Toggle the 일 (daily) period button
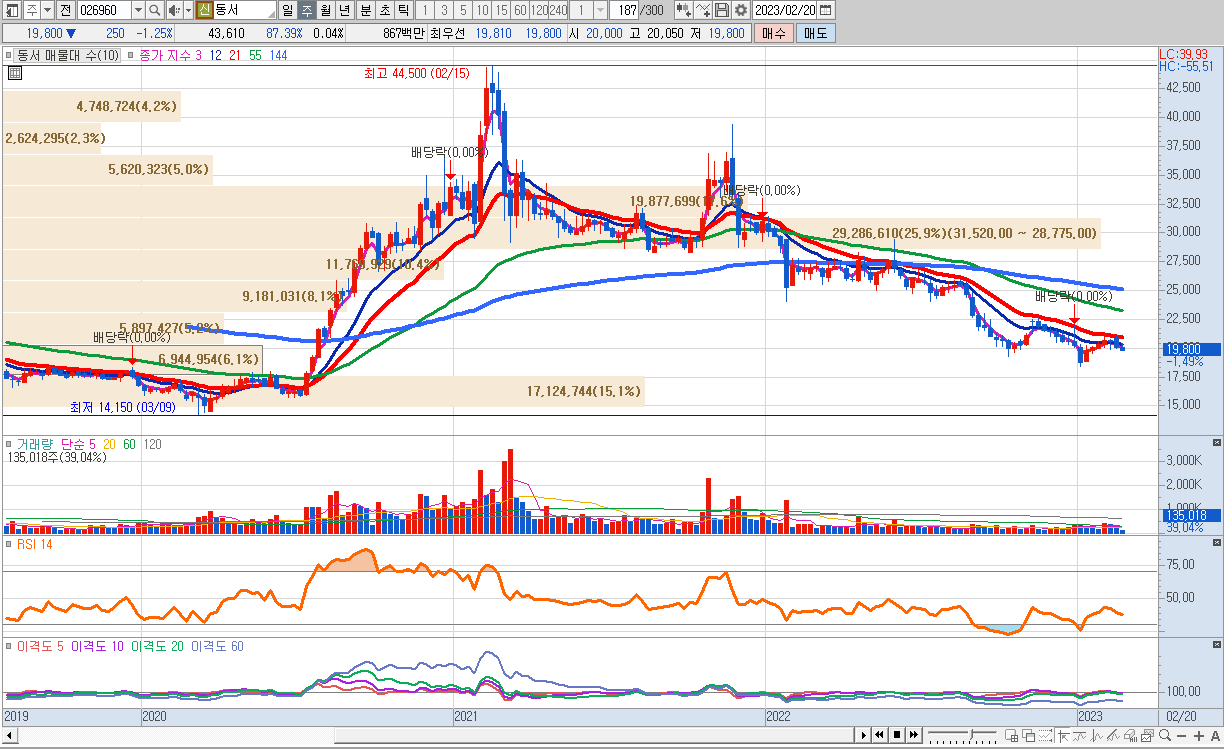 point(287,10)
